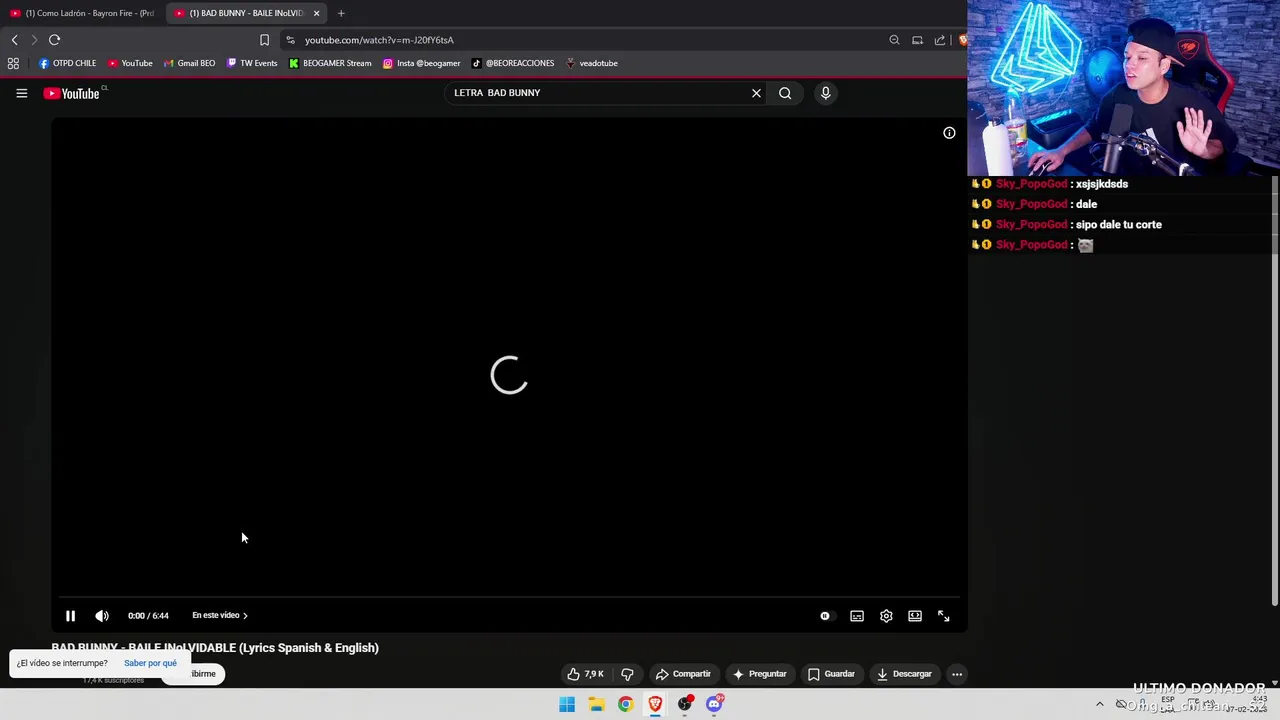Switch to theater mode
This screenshot has width=1280, height=720.
pos(915,616)
